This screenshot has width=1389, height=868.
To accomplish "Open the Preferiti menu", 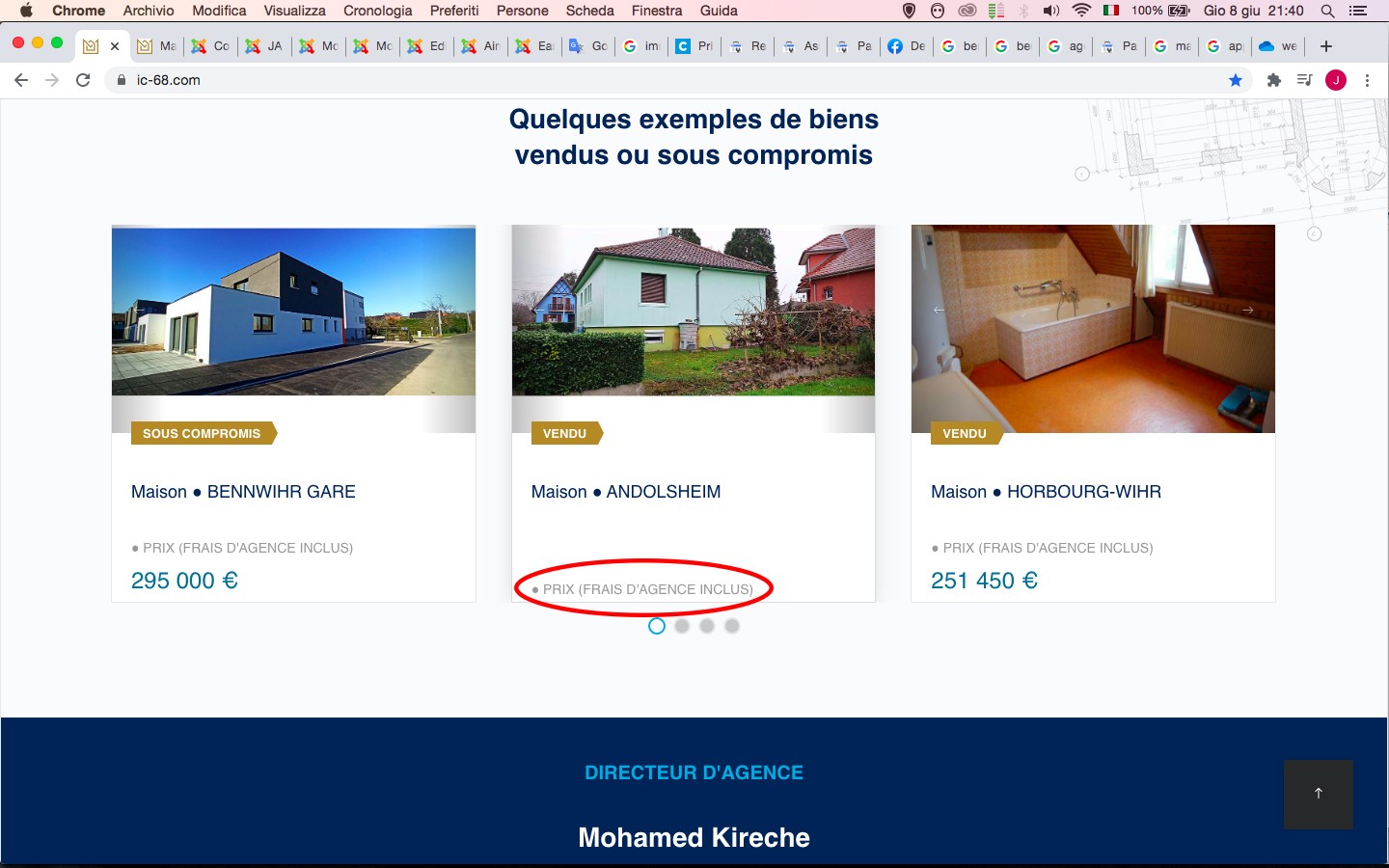I will click(x=454, y=11).
